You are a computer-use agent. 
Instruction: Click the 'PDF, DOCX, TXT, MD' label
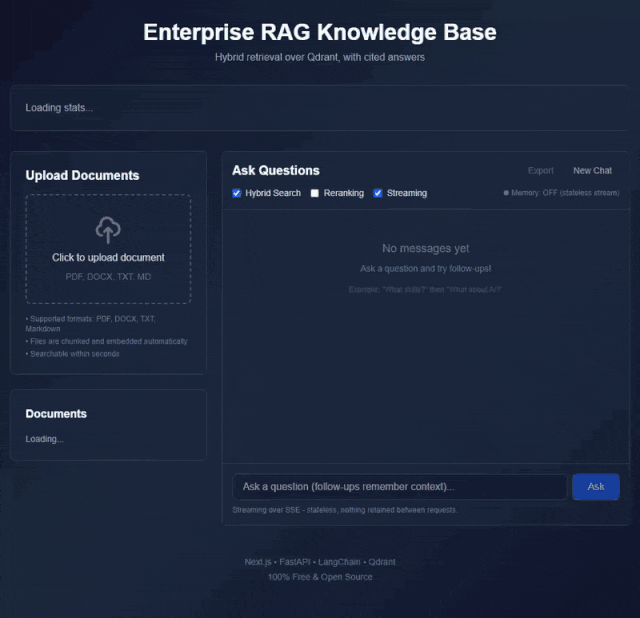coord(108,277)
